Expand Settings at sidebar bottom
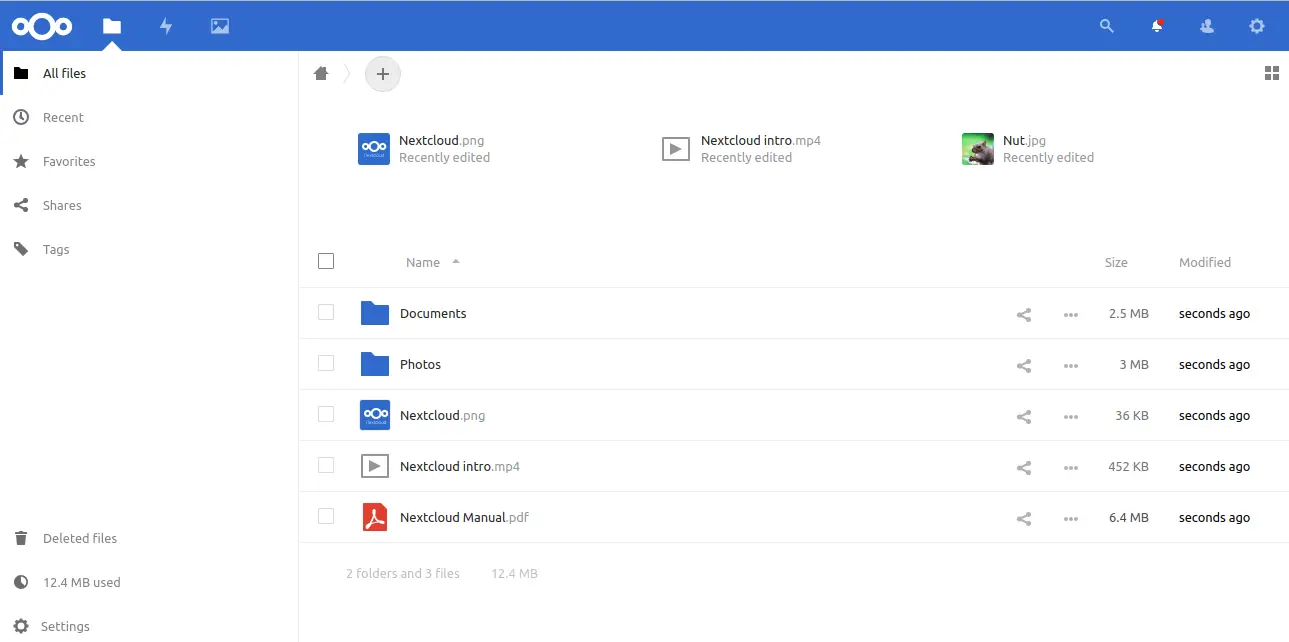This screenshot has height=642, width=1289. coord(65,626)
